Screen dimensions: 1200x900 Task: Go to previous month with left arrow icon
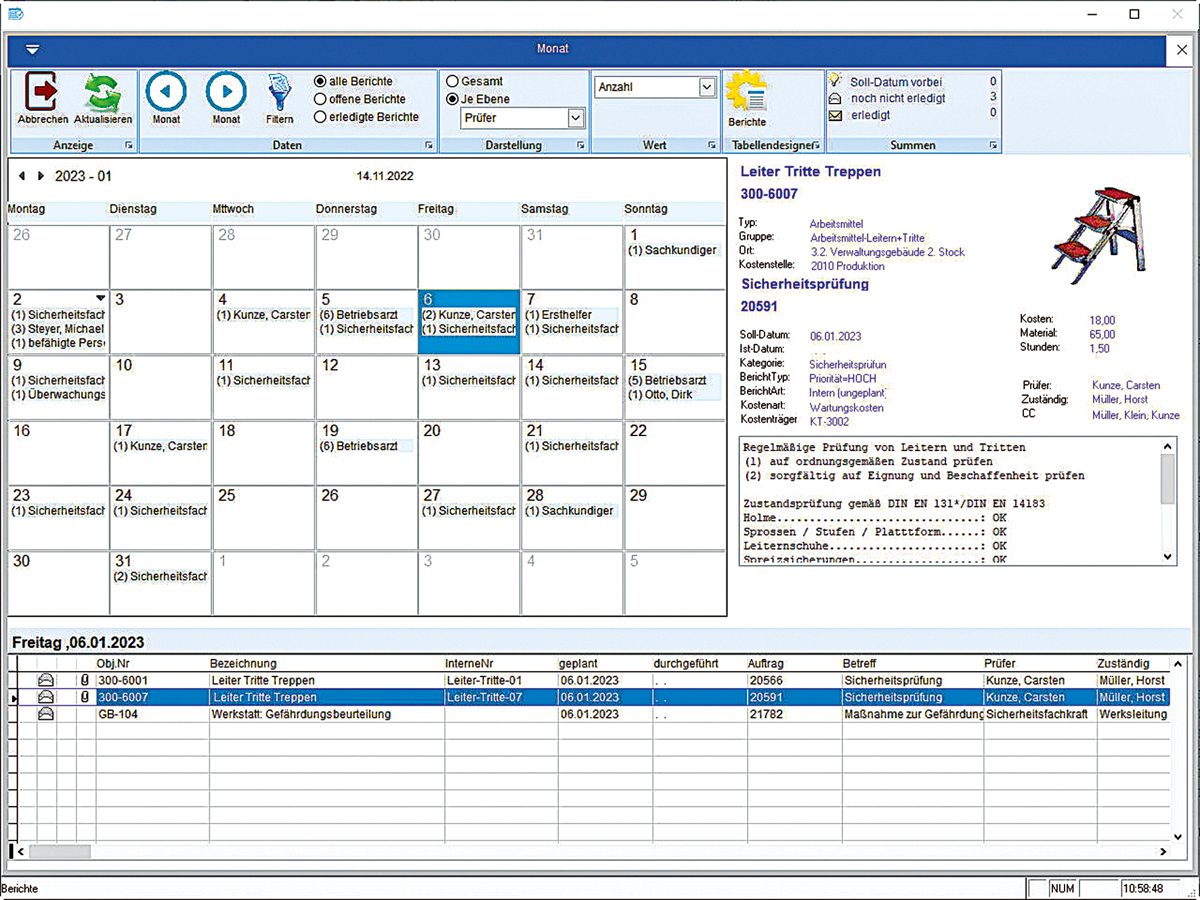(166, 92)
